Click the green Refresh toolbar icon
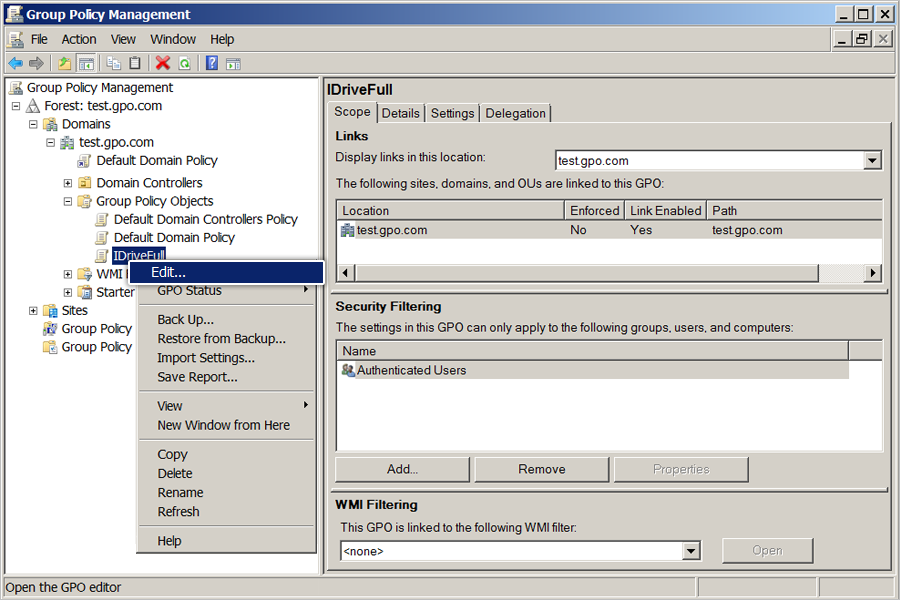This screenshot has height=600, width=900. click(x=184, y=63)
